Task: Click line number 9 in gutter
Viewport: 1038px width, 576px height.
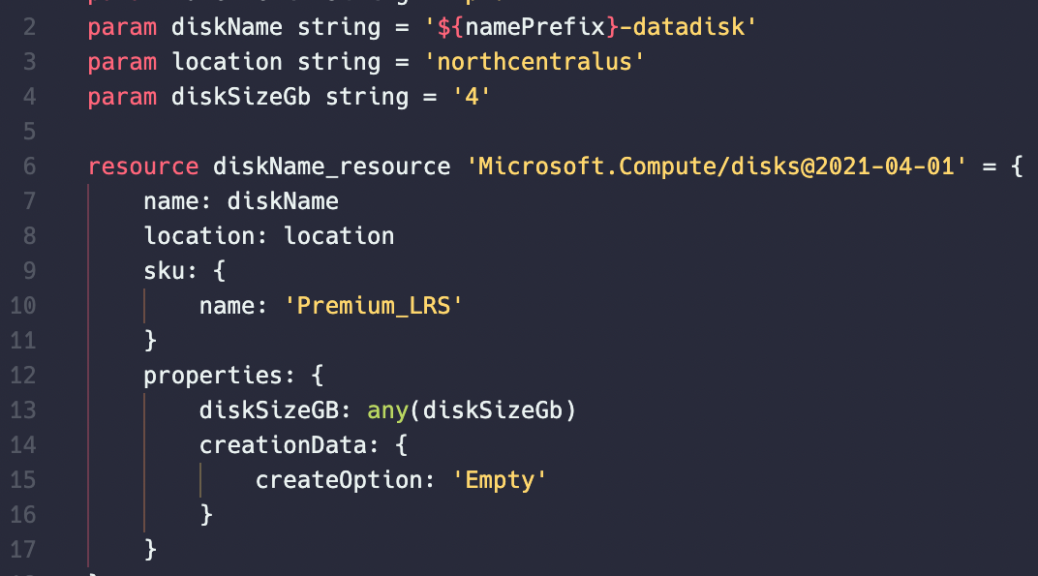Action: pyautogui.click(x=29, y=271)
